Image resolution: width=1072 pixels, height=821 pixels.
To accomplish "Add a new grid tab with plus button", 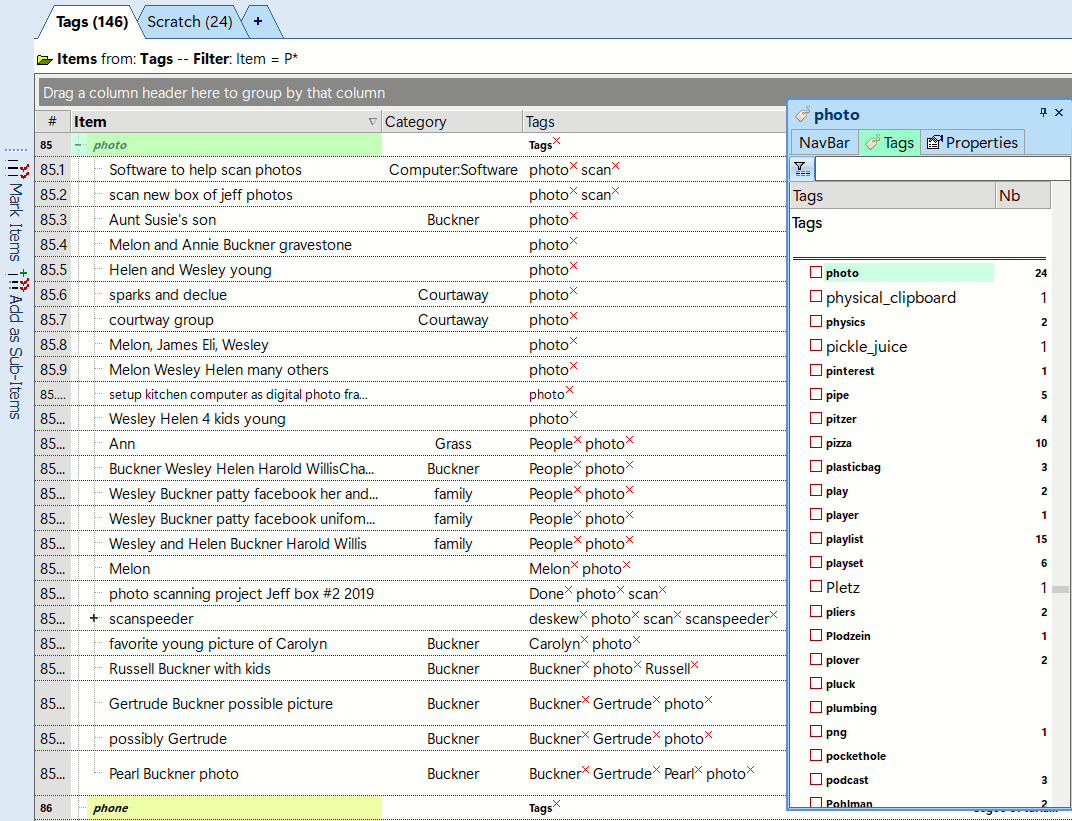I will (258, 21).
